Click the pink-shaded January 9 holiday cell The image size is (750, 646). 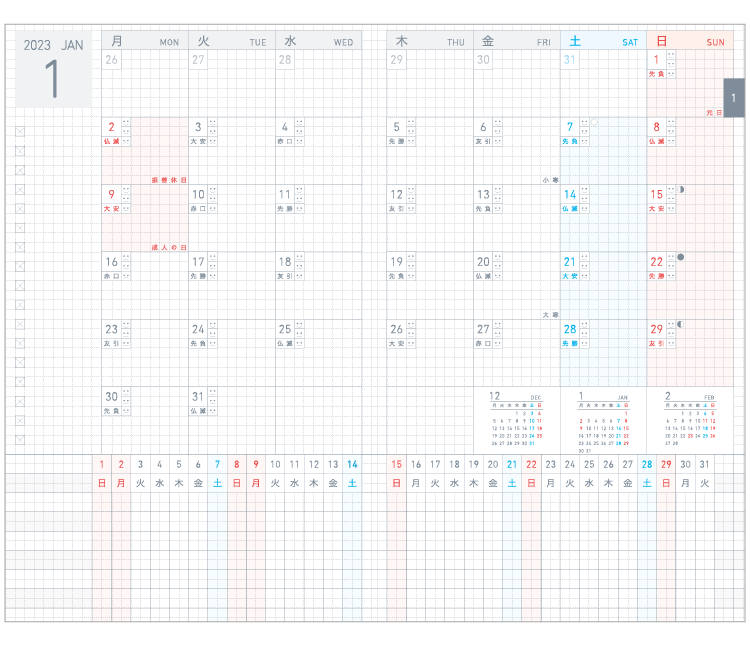(145, 217)
